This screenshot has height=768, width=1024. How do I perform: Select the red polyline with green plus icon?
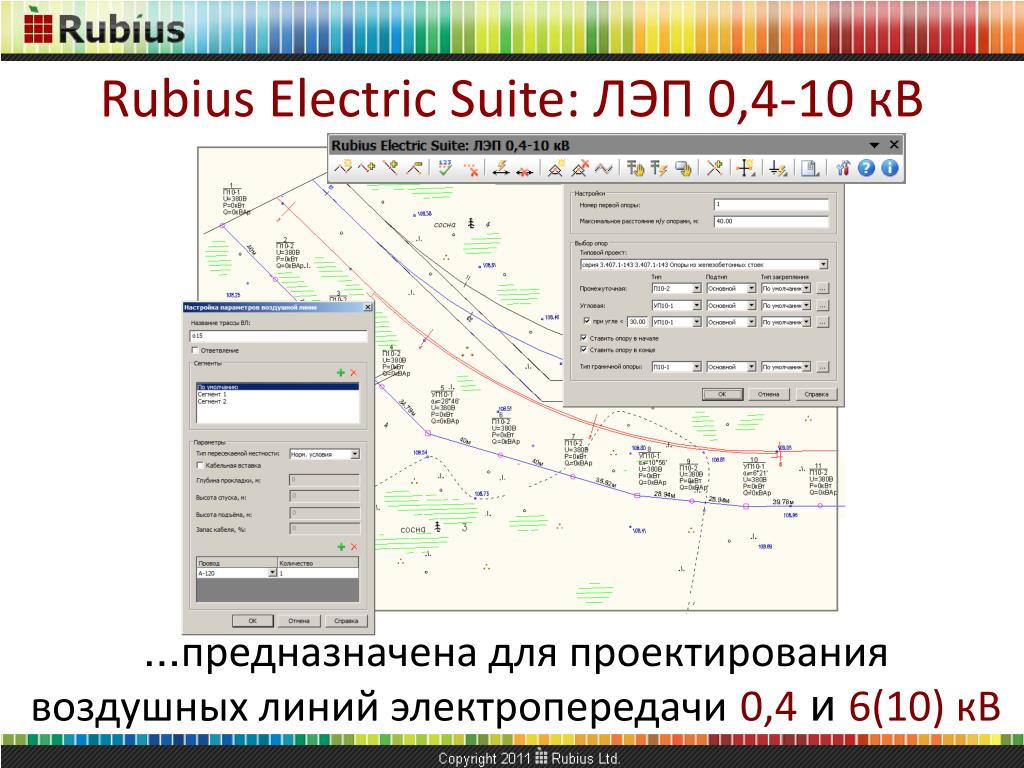tap(366, 168)
